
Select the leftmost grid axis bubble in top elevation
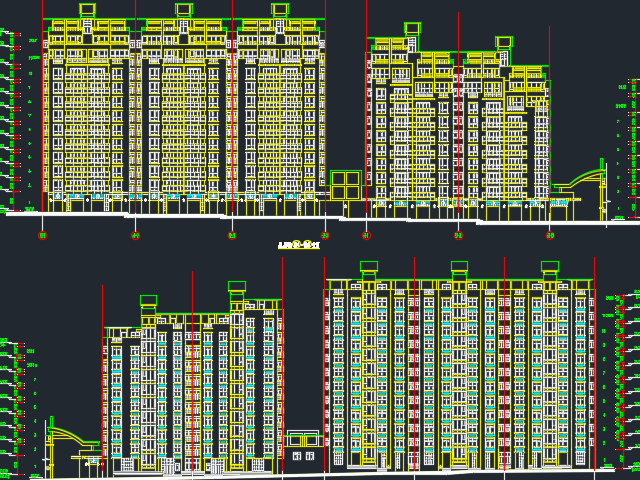click(x=42, y=236)
